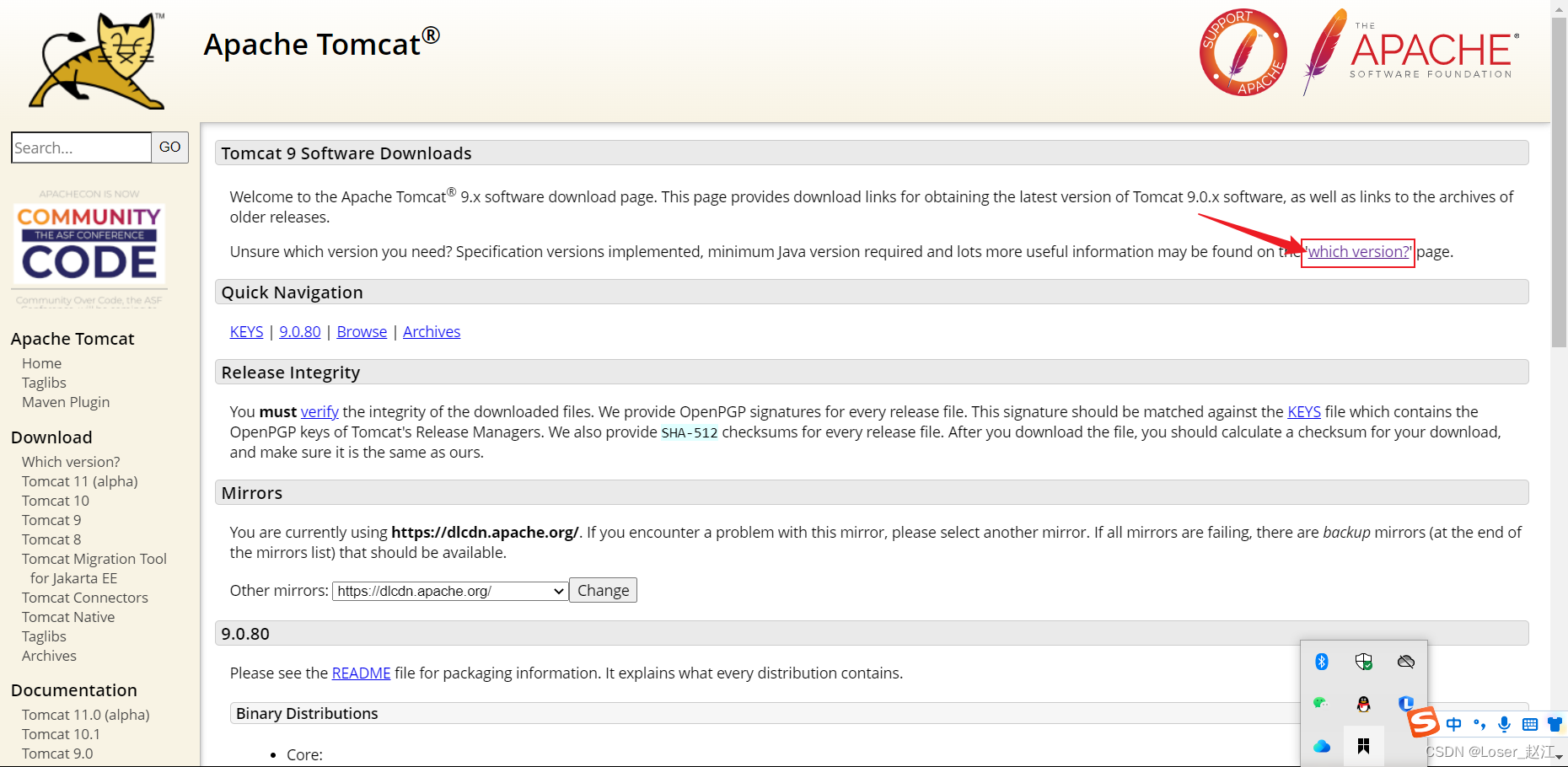The image size is (1568, 767).
Task: Open Browse link in Quick Navigation
Action: coord(362,332)
